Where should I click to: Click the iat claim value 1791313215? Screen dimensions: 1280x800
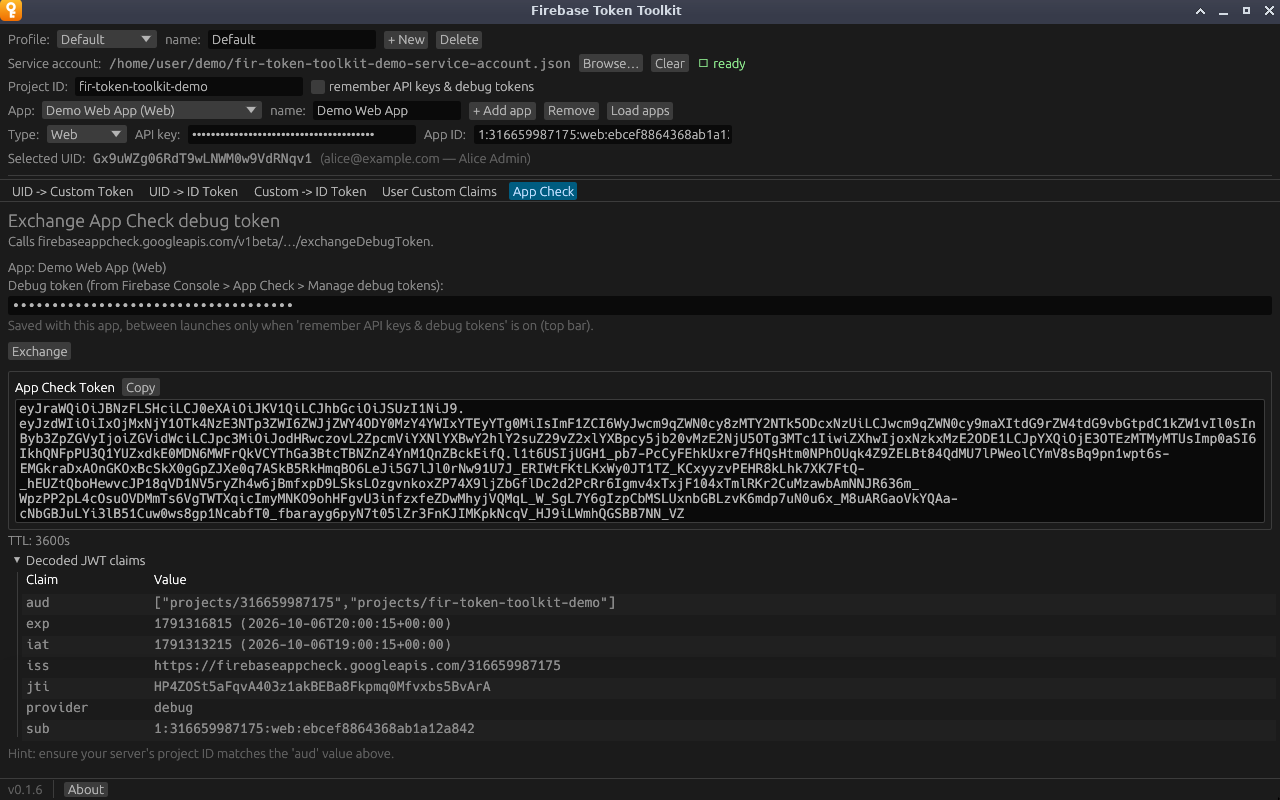tap(302, 645)
